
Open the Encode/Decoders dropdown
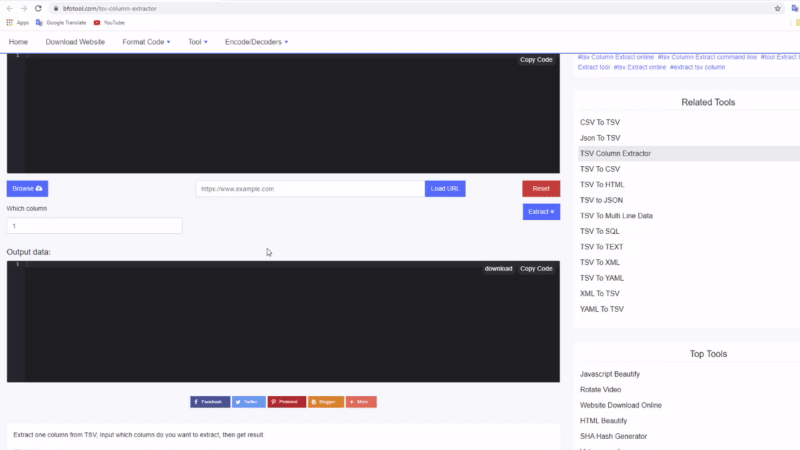256,42
